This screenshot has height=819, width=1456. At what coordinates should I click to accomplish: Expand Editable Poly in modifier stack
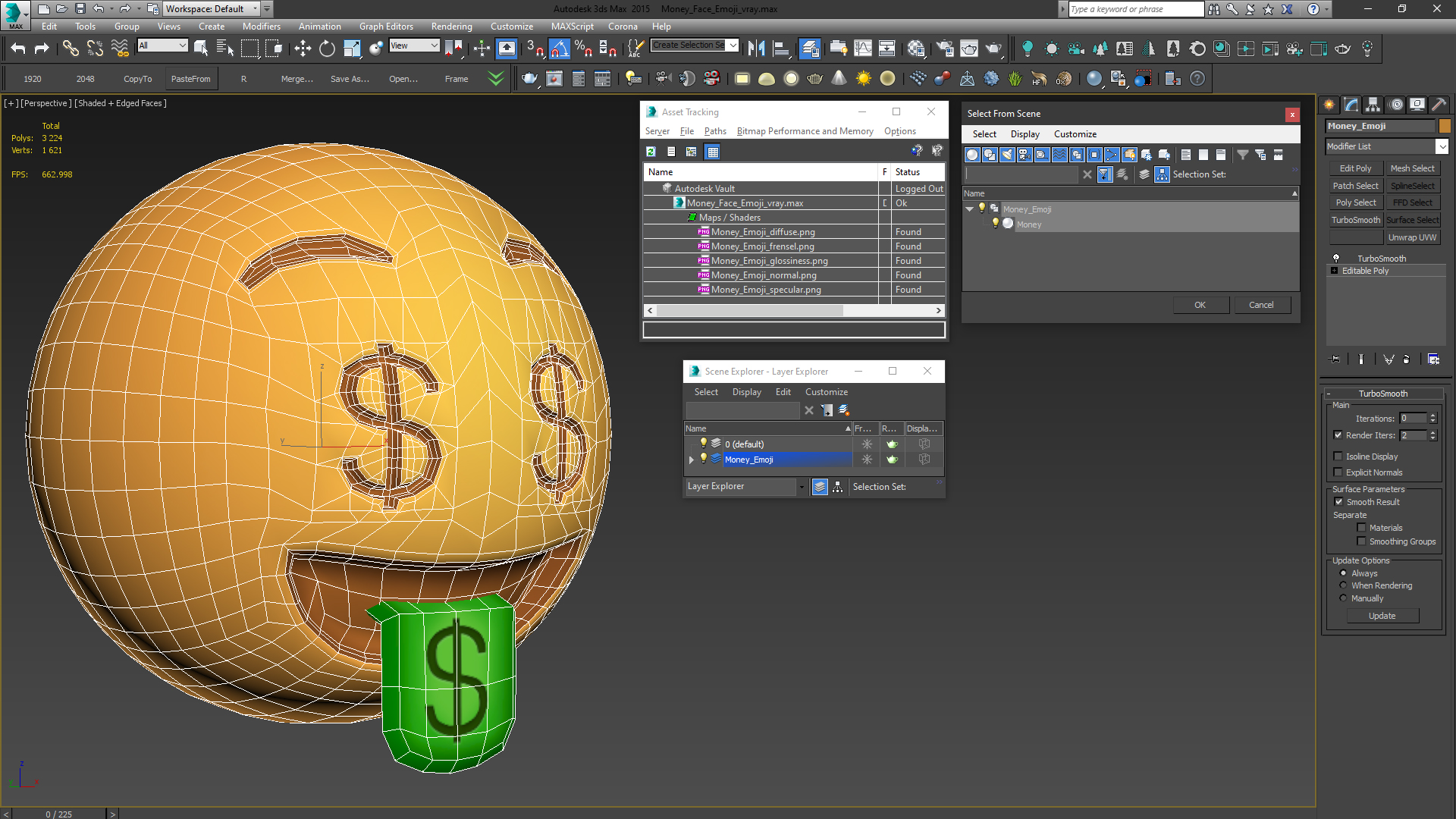(1335, 271)
